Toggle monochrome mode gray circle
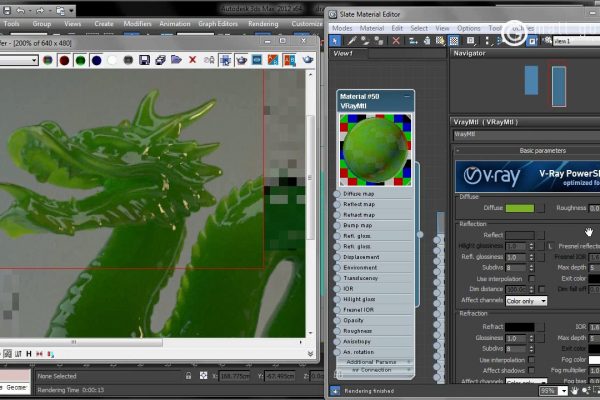Image resolution: width=600 pixels, height=400 pixels. [x=128, y=60]
